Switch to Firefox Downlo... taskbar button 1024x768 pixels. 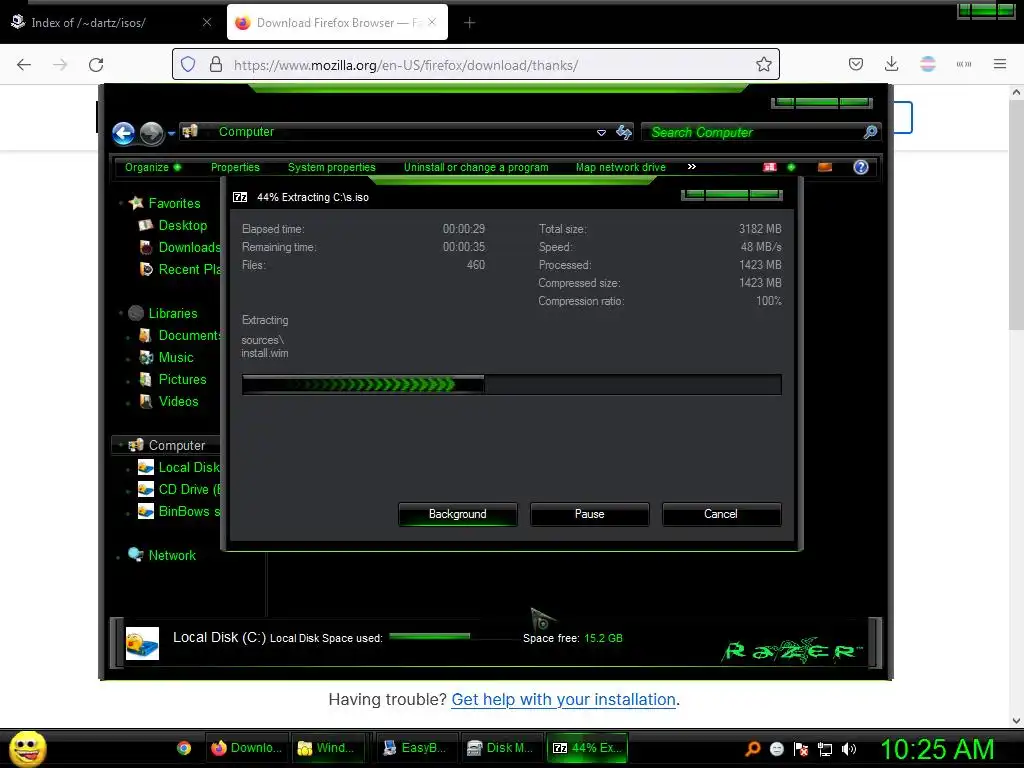[x=247, y=748]
